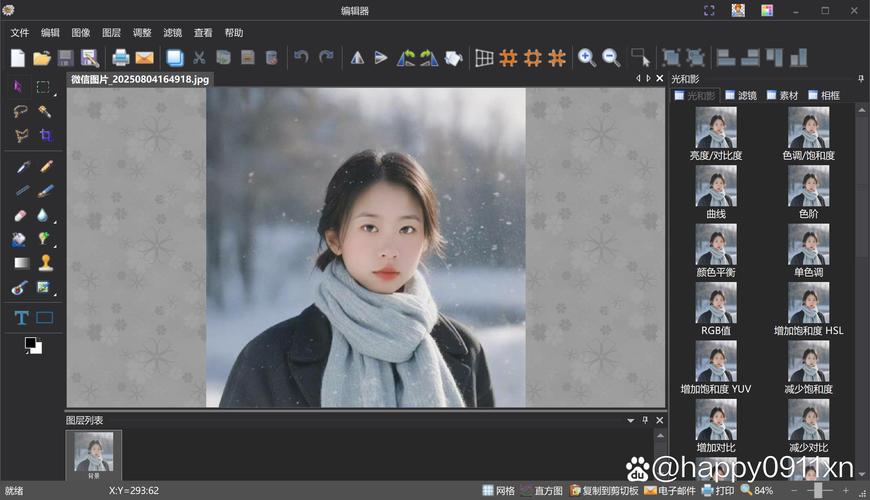
Task: Open the 文件 menu
Action: [x=19, y=33]
